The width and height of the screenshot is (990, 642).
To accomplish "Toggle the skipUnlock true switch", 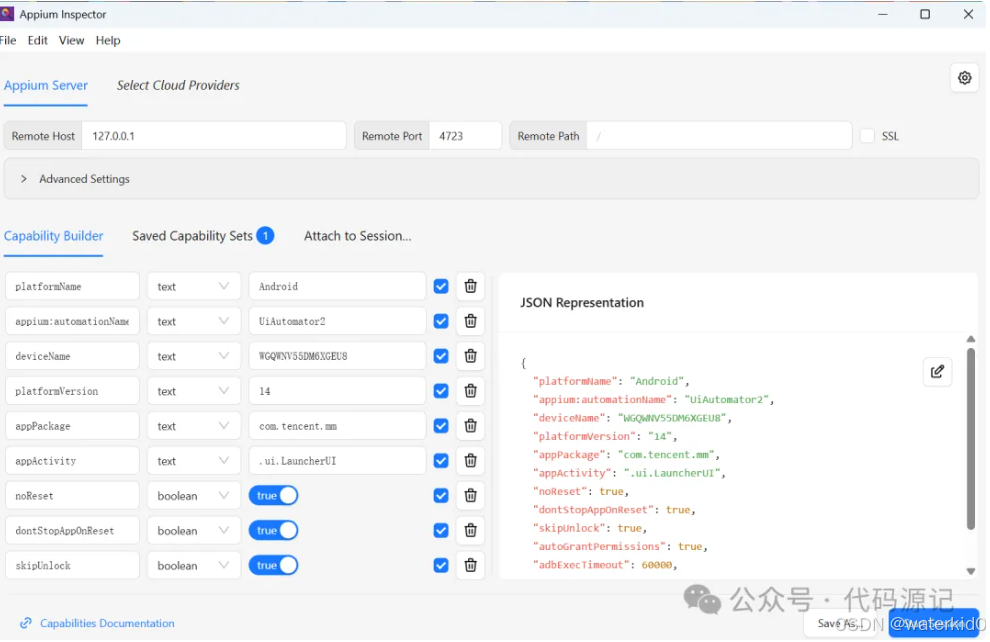I will coord(274,567).
